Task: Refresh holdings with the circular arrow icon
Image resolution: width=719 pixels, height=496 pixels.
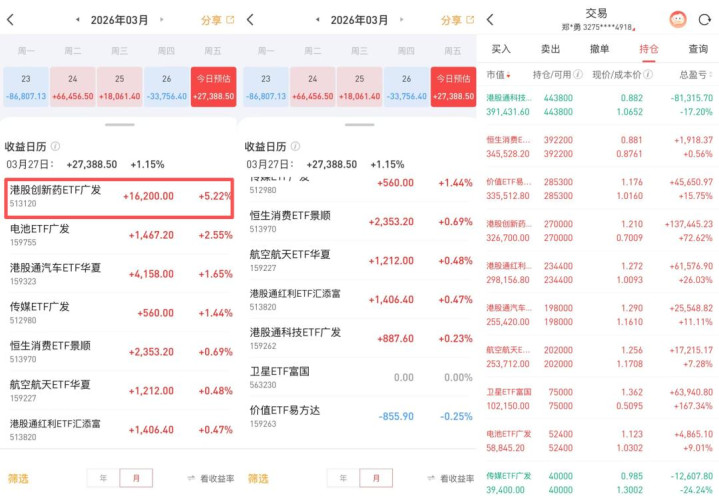Action: pyautogui.click(x=704, y=20)
